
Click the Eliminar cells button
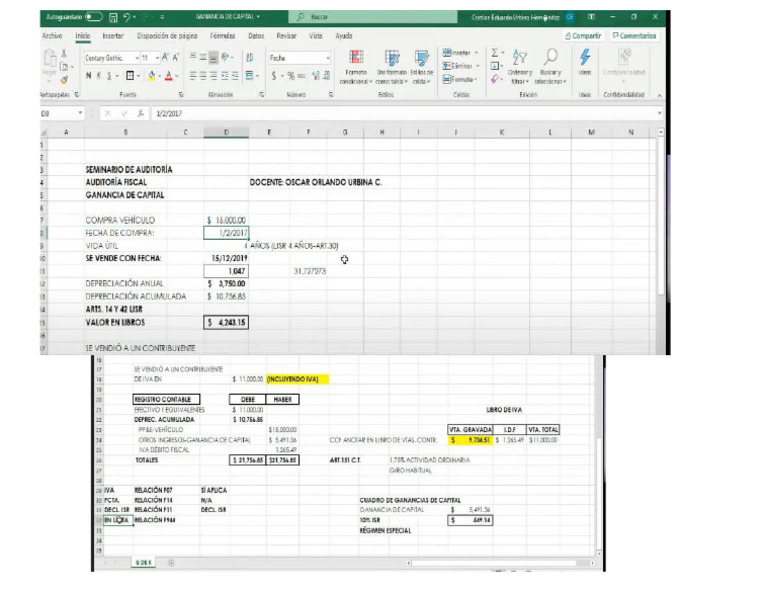coord(460,66)
